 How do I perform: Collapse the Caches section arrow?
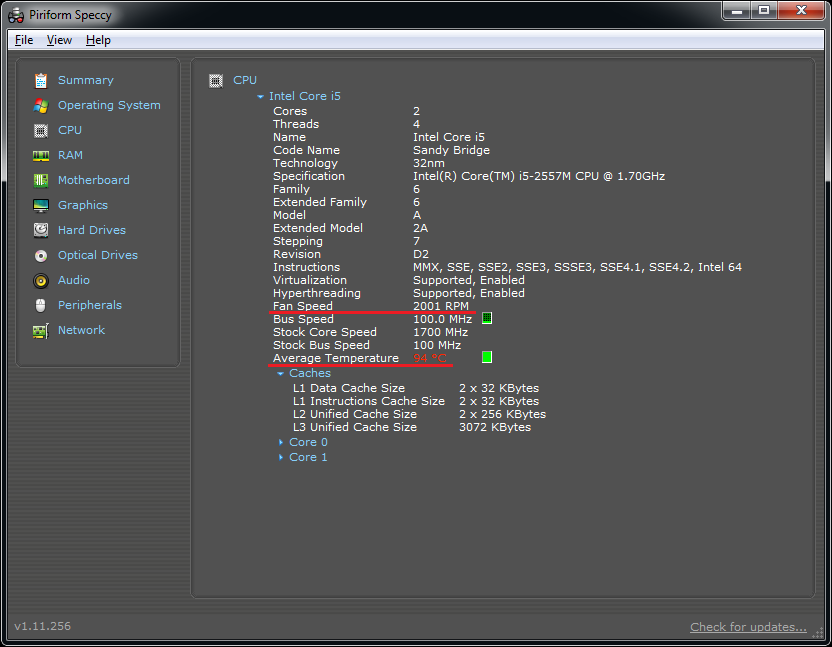[x=281, y=374]
